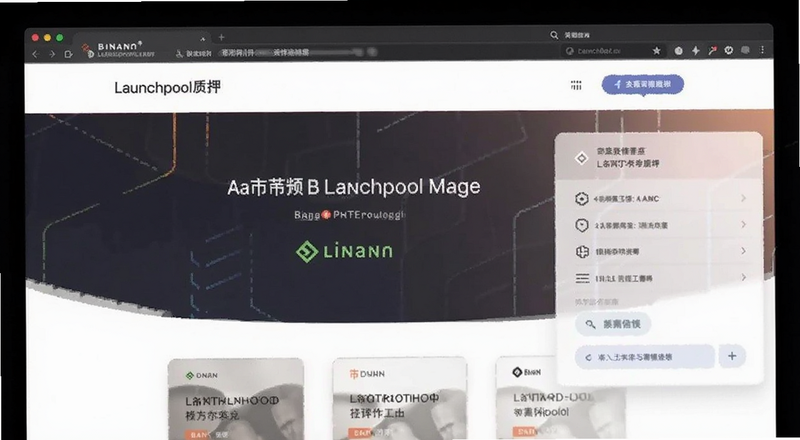This screenshot has width=800, height=440.
Task: Click the Lanchpool Mage hero heading
Action: [354, 187]
